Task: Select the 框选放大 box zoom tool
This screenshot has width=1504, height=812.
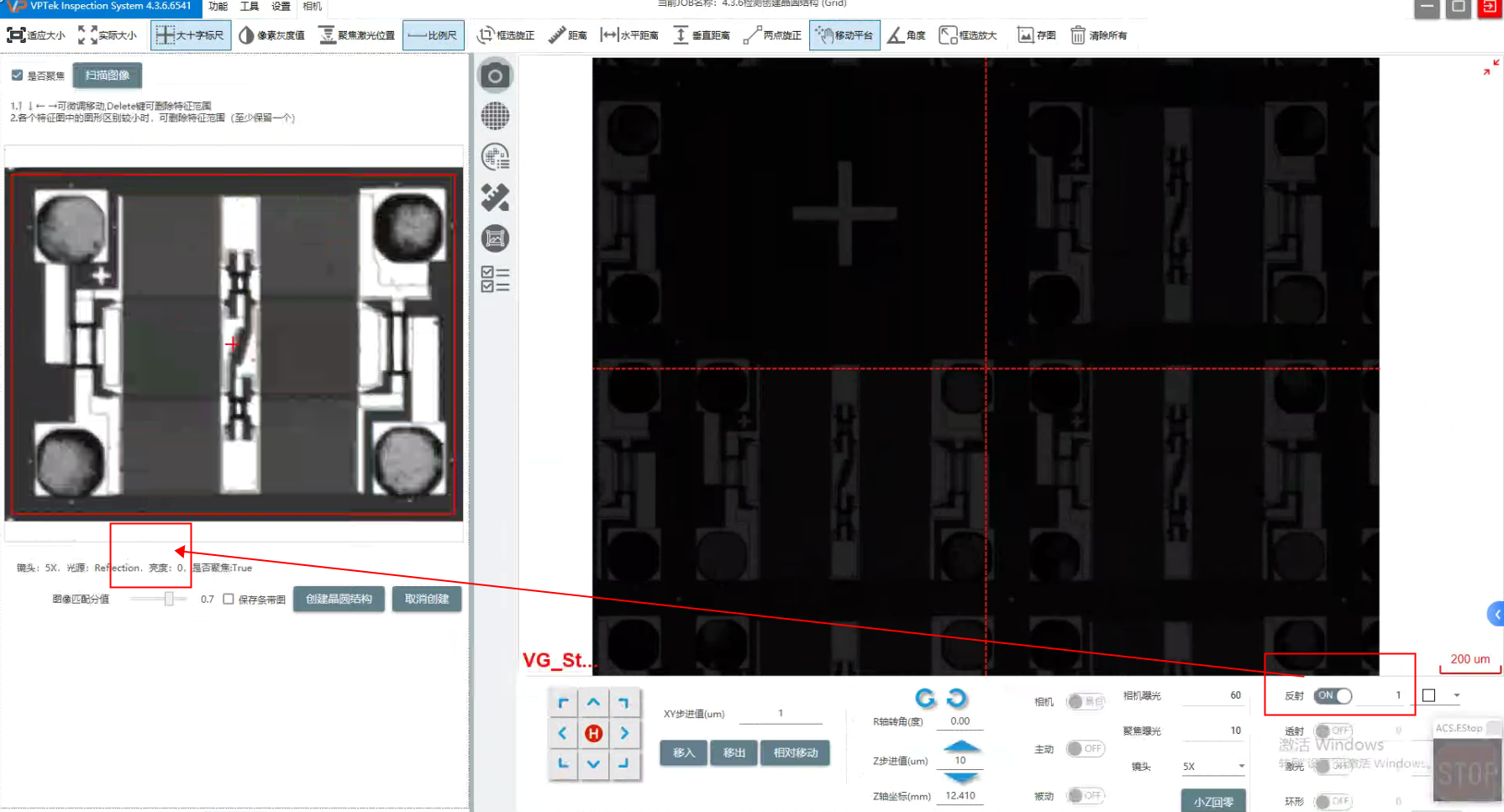Action: [968, 35]
